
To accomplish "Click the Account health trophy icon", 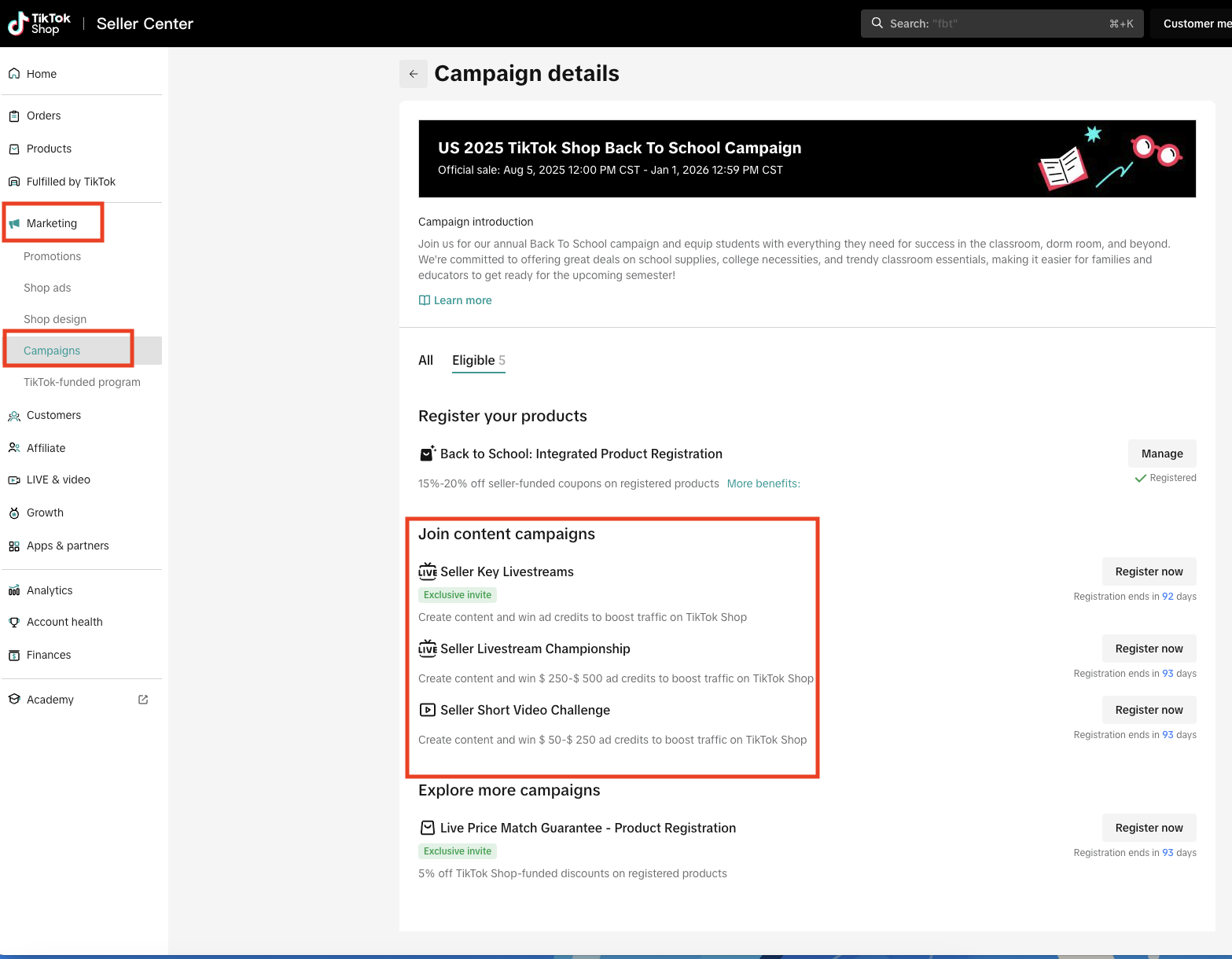I will pyautogui.click(x=14, y=623).
